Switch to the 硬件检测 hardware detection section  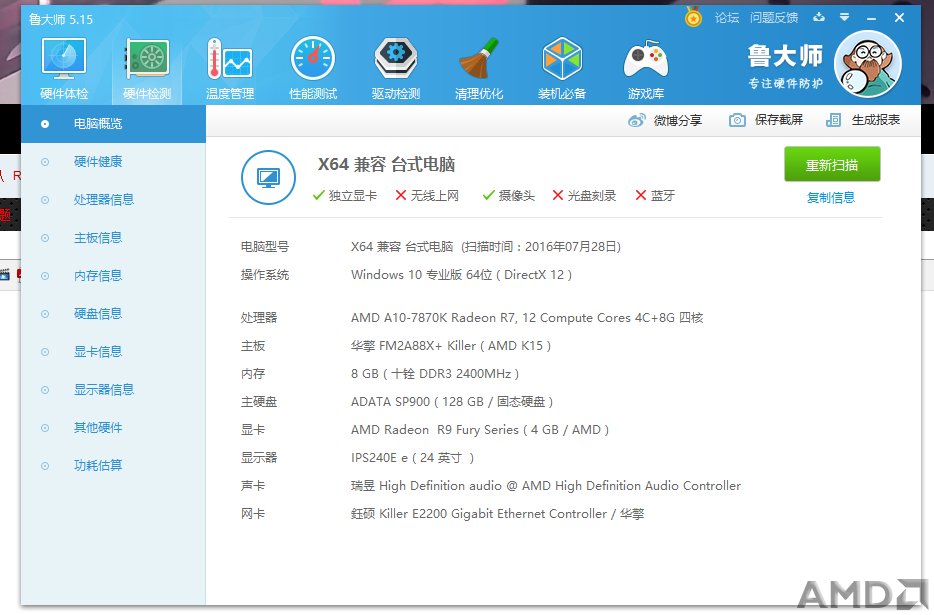(x=147, y=69)
